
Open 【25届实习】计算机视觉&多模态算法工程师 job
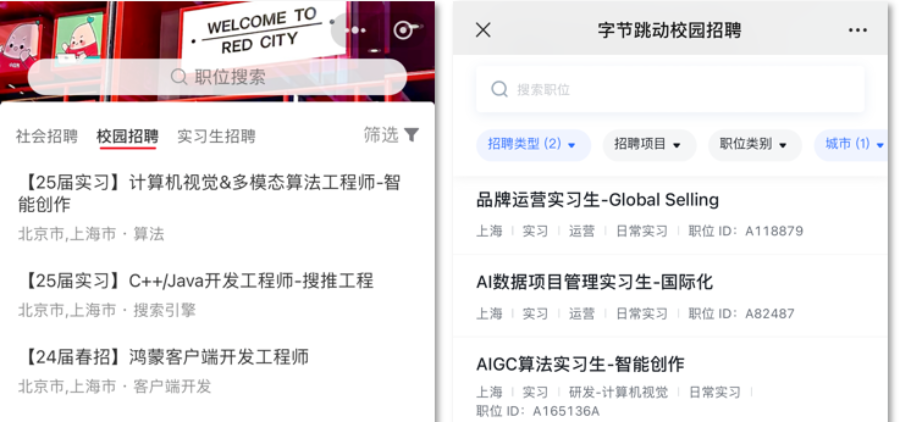click(210, 193)
